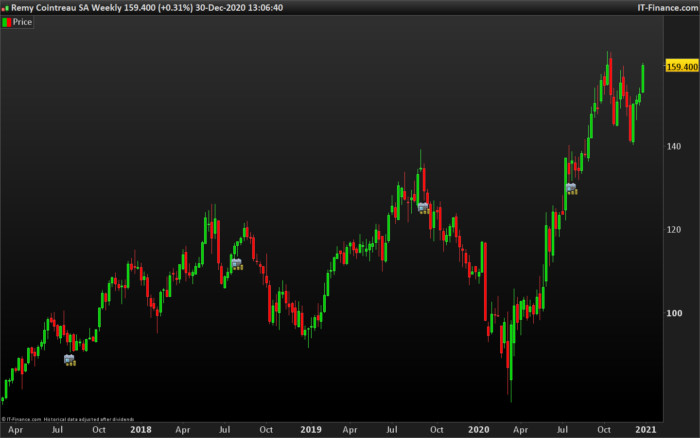Click the 140 price axis label
The image size is (700, 438).
coord(674,146)
